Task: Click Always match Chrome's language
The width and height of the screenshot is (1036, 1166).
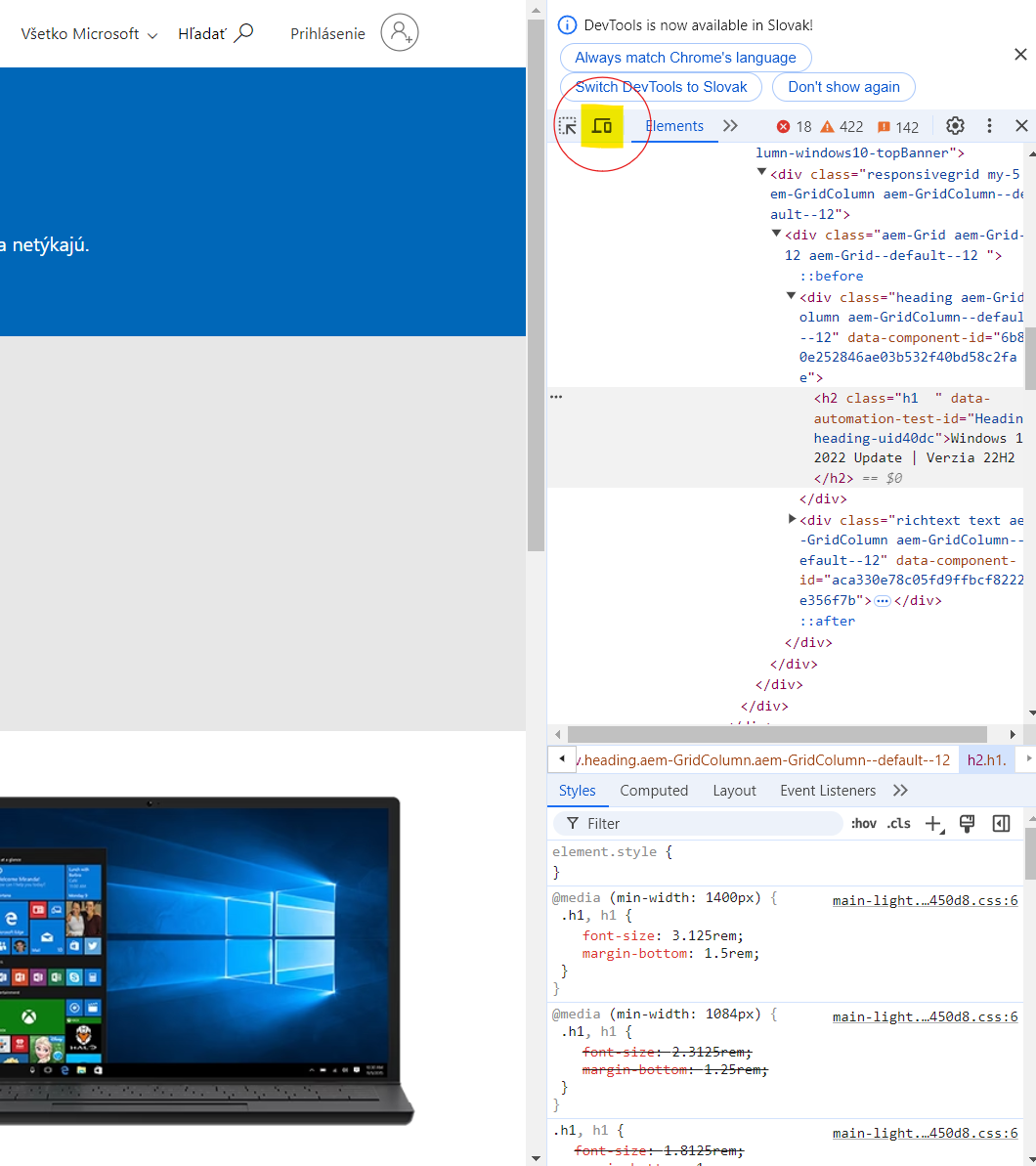Action: click(x=685, y=58)
